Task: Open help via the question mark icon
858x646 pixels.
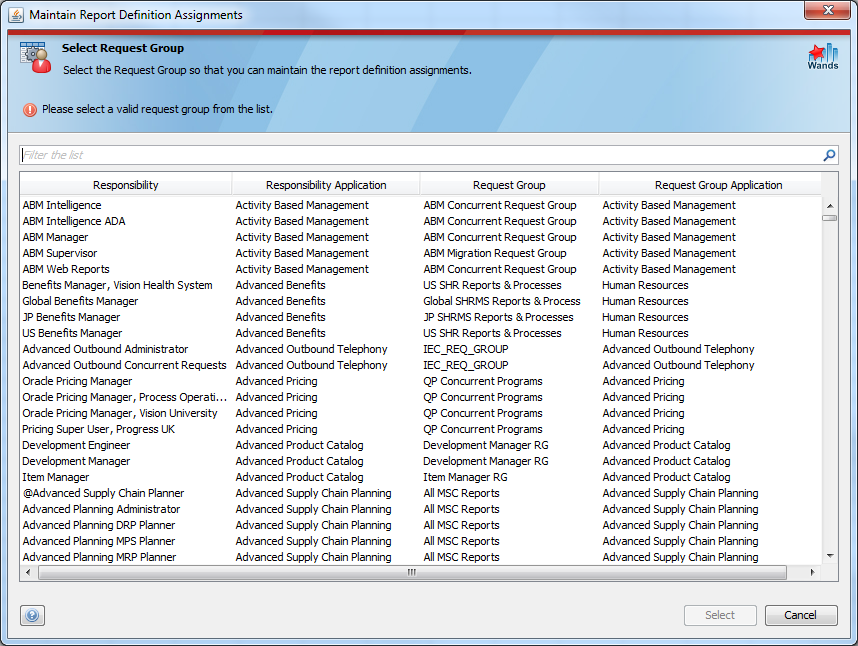Action: pos(32,615)
